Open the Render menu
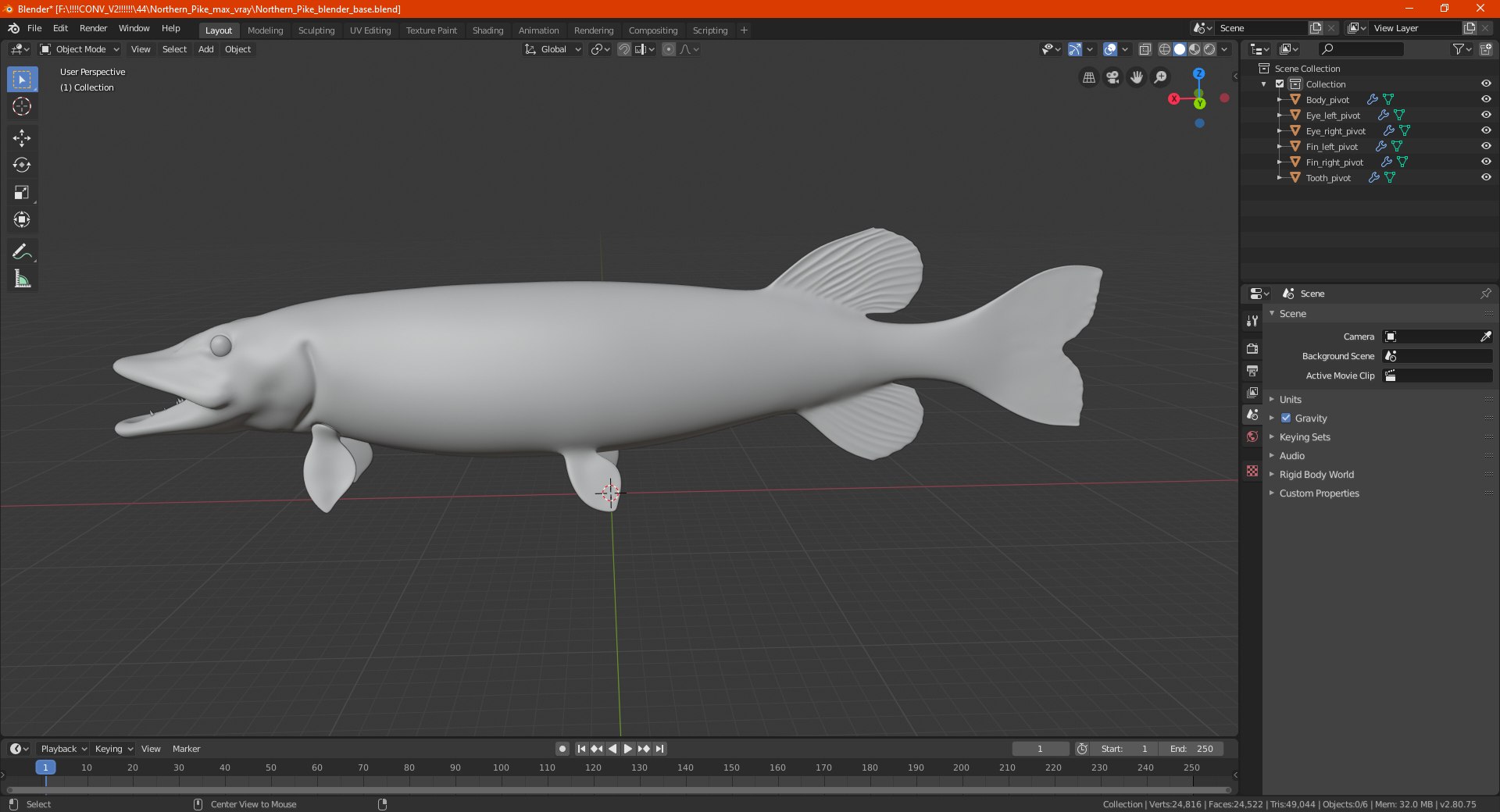 point(93,28)
